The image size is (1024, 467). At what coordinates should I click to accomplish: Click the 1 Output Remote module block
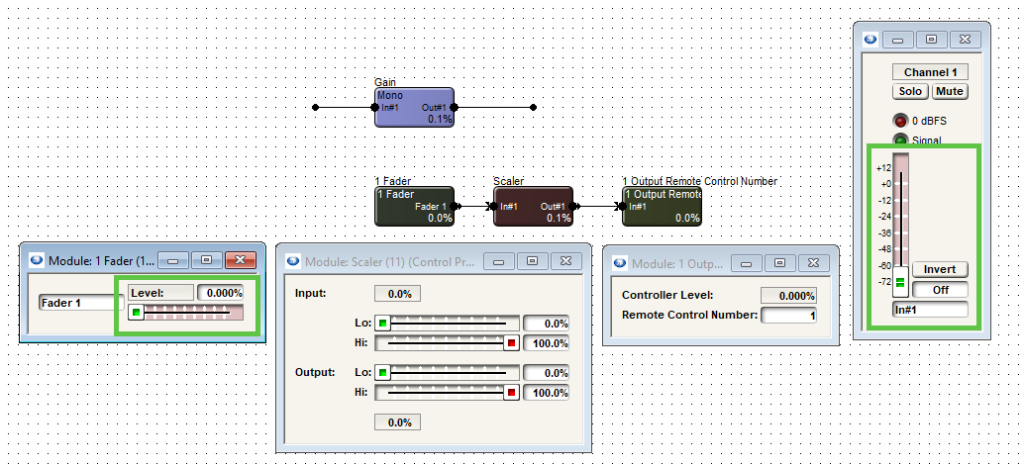[661, 206]
